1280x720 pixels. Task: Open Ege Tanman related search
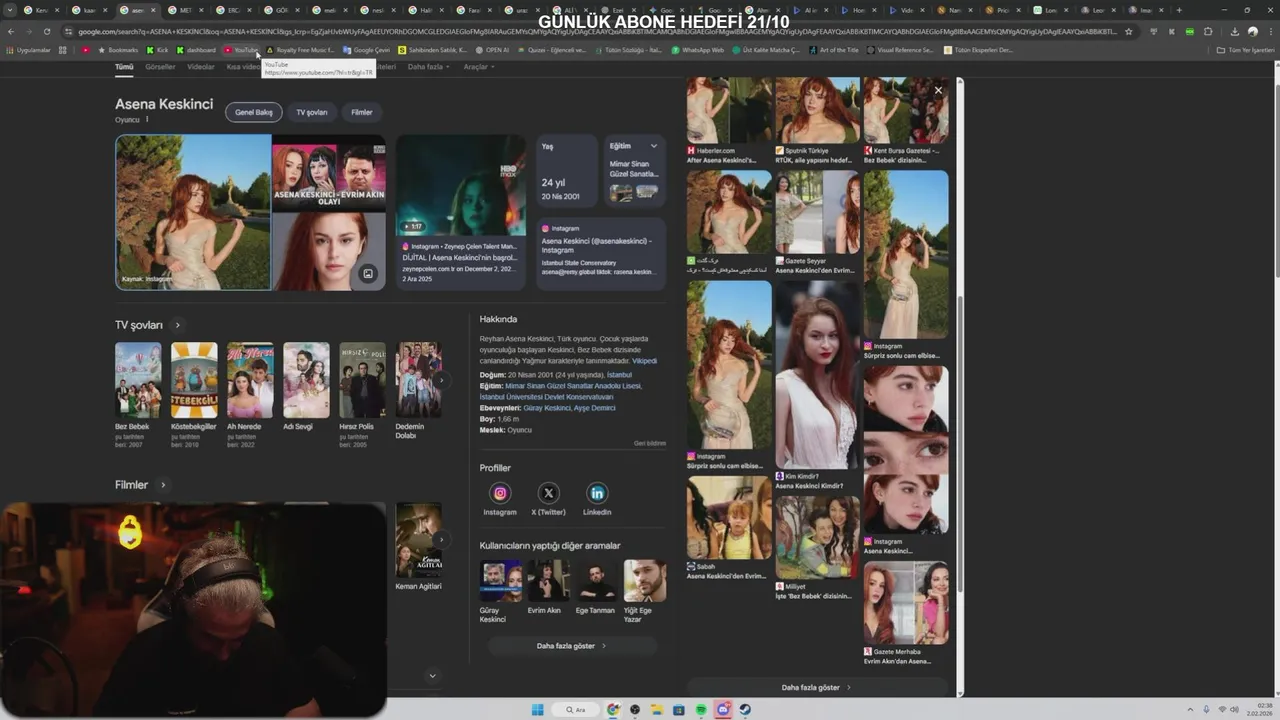coord(596,586)
